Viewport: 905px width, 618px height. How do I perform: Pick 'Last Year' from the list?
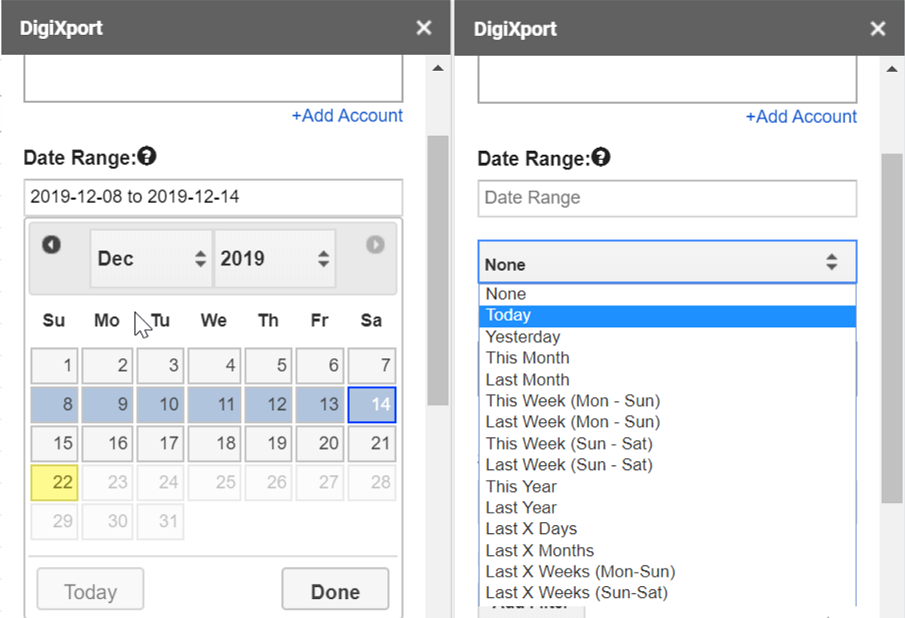tap(667, 508)
